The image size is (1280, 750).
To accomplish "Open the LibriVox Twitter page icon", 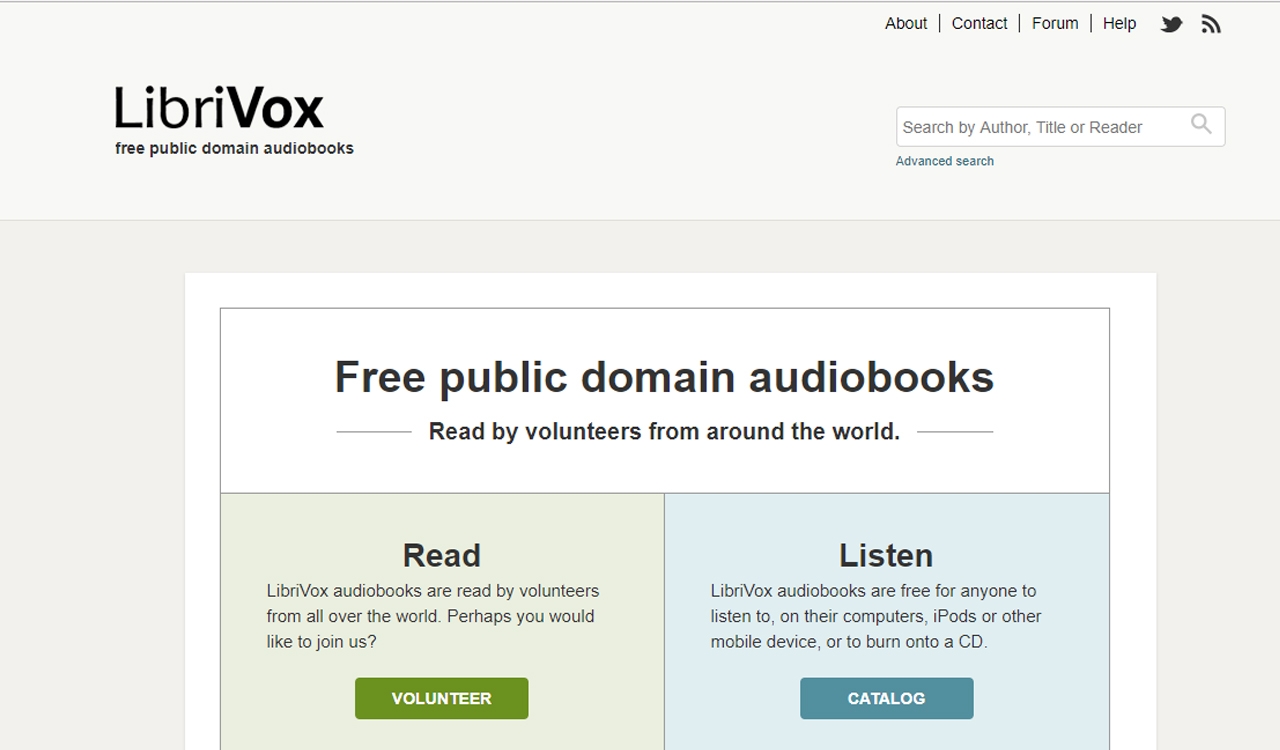I will click(1171, 24).
